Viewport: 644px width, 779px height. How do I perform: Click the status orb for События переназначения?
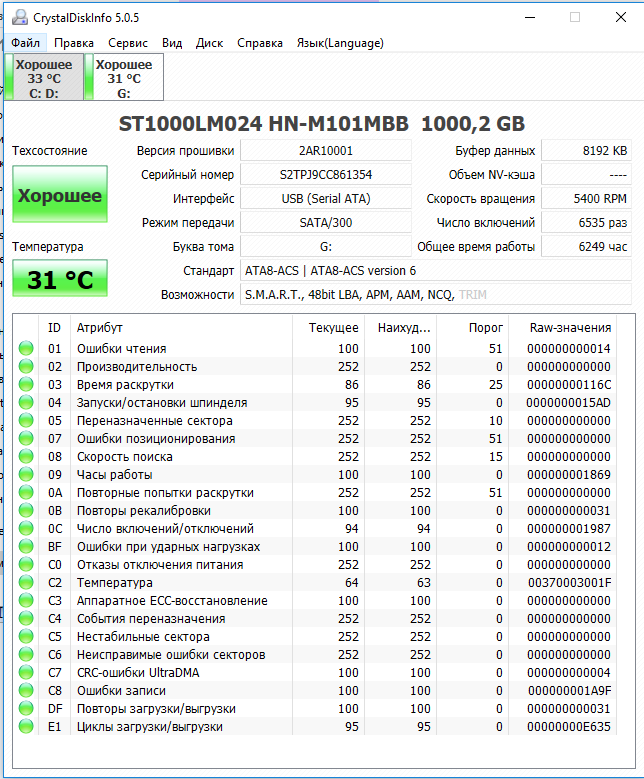click(x=26, y=618)
